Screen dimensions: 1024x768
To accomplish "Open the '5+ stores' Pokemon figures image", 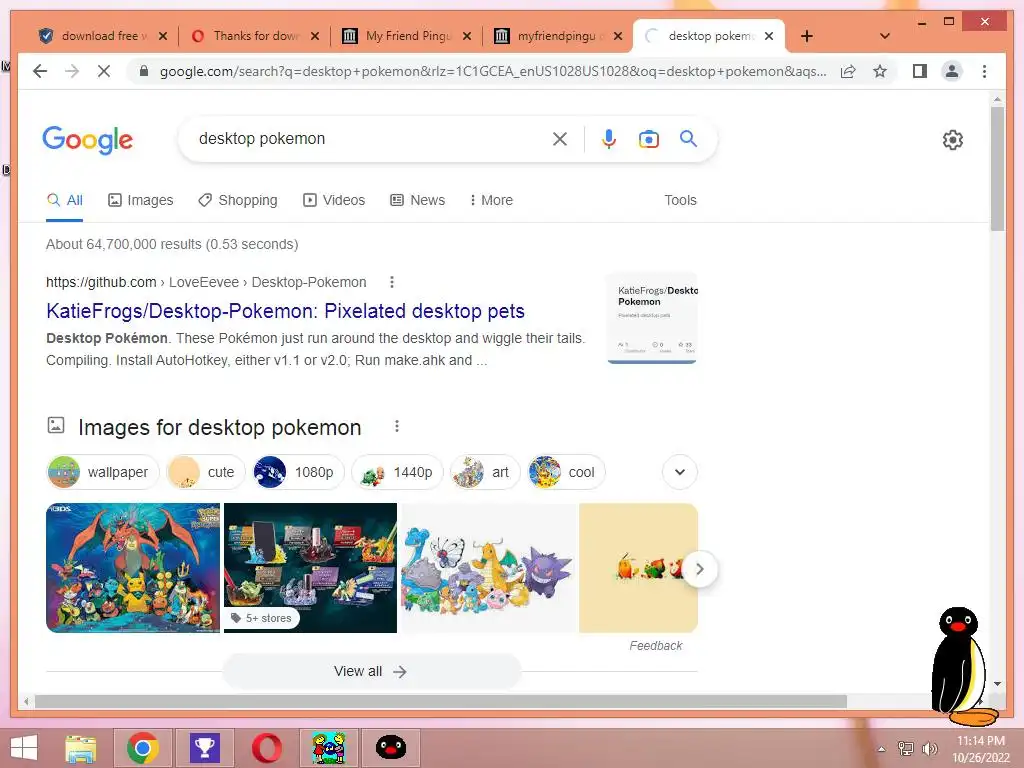I will [x=310, y=568].
